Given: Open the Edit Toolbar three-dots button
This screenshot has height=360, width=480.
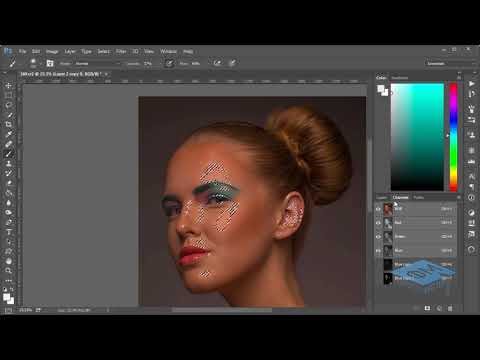Looking at the screenshot, I should pos(9,280).
